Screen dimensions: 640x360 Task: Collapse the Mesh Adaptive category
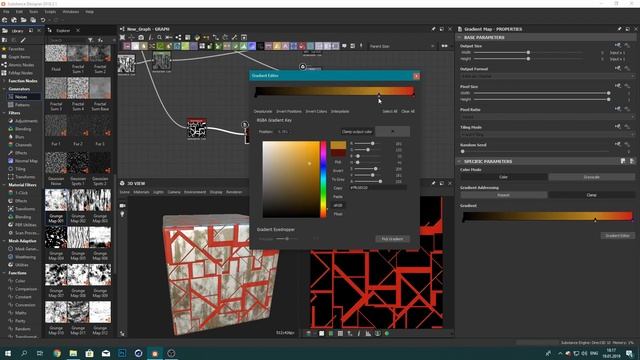point(4,241)
